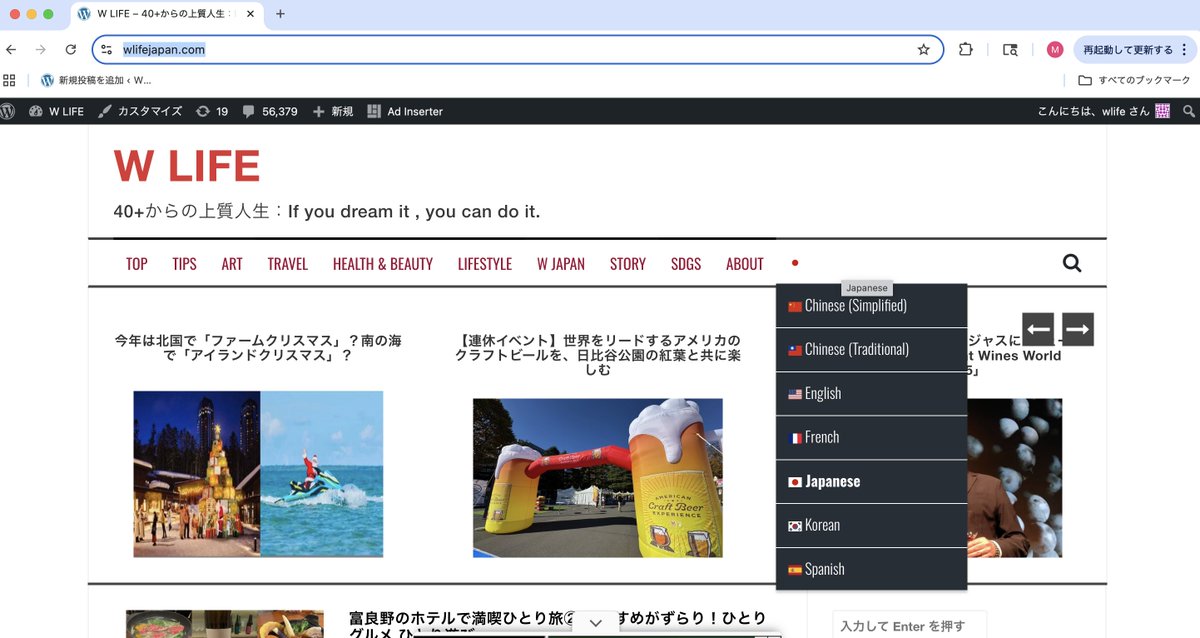The image size is (1200, 638).
Task: Open the craft beer inflatable arch thumbnail
Action: pyautogui.click(x=598, y=478)
